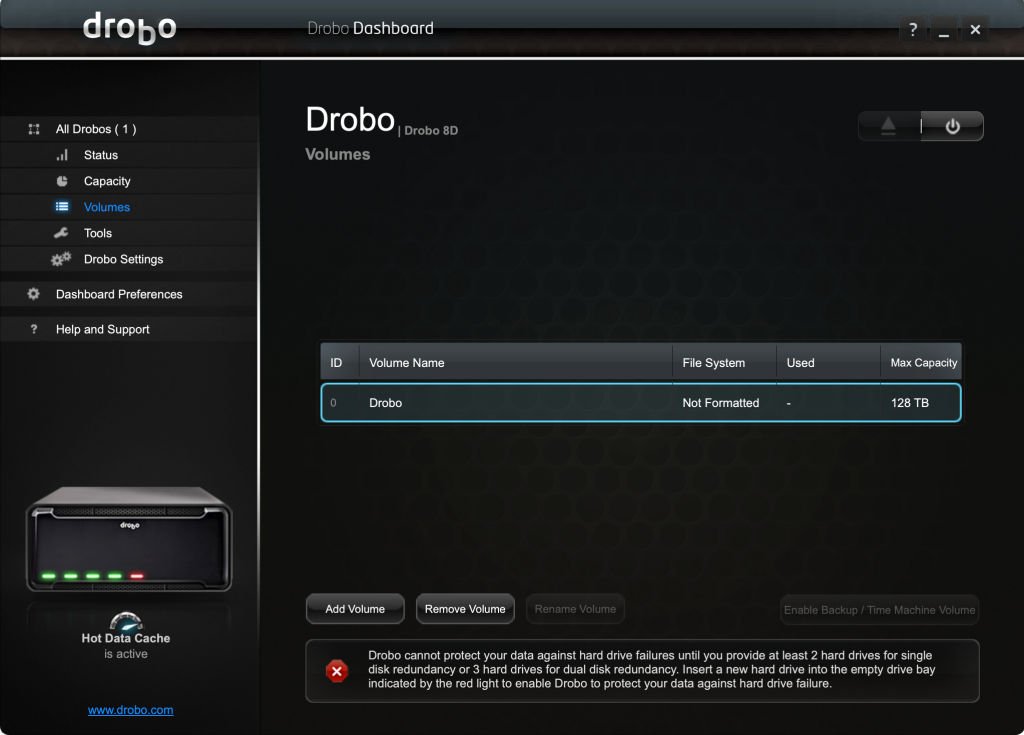Click the ID column header
1024x735 pixels.
point(340,362)
